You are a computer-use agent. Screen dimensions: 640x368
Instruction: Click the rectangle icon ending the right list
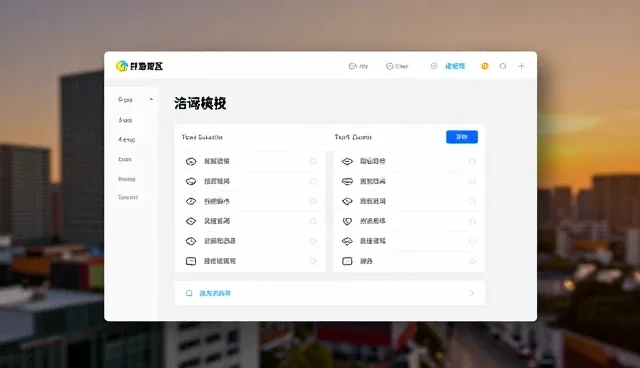[x=347, y=261]
